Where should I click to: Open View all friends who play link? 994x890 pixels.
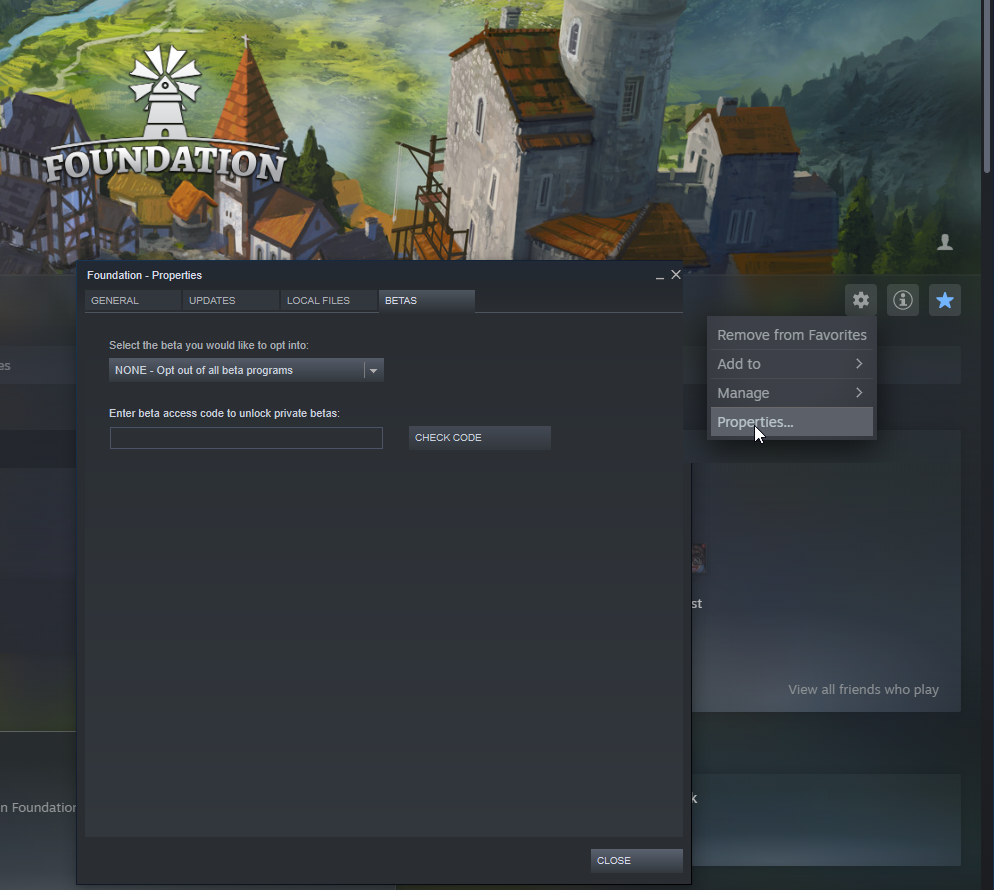click(x=863, y=690)
